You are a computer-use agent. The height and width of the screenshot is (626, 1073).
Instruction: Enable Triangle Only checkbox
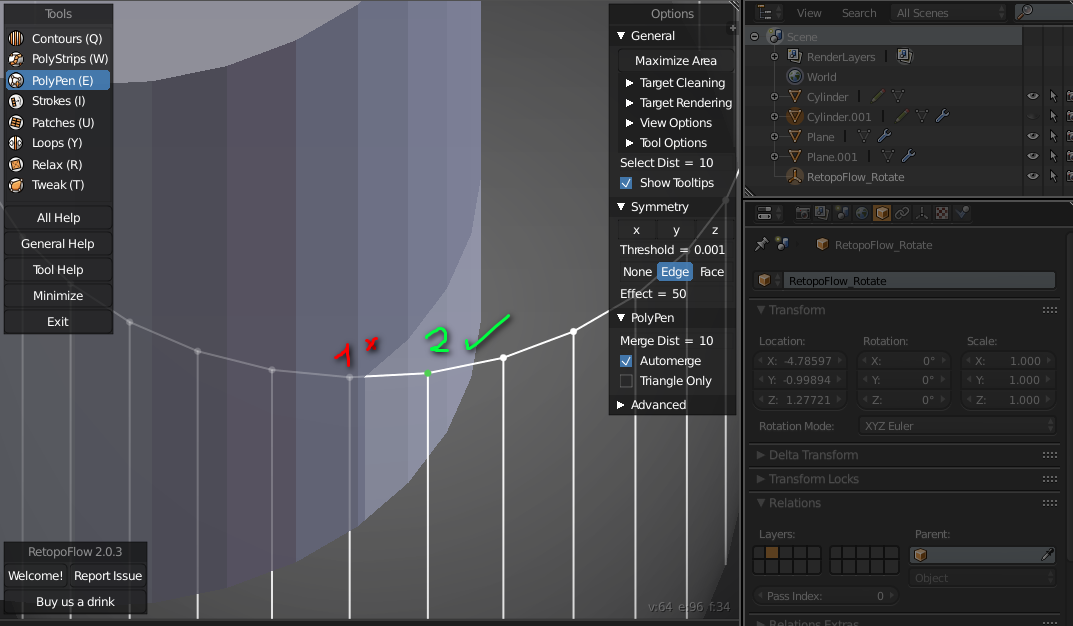(626, 380)
